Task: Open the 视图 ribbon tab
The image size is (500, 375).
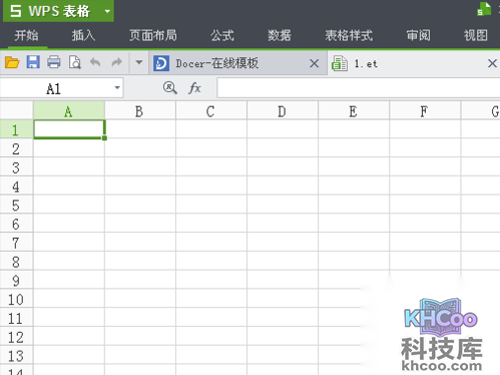Action: point(476,35)
